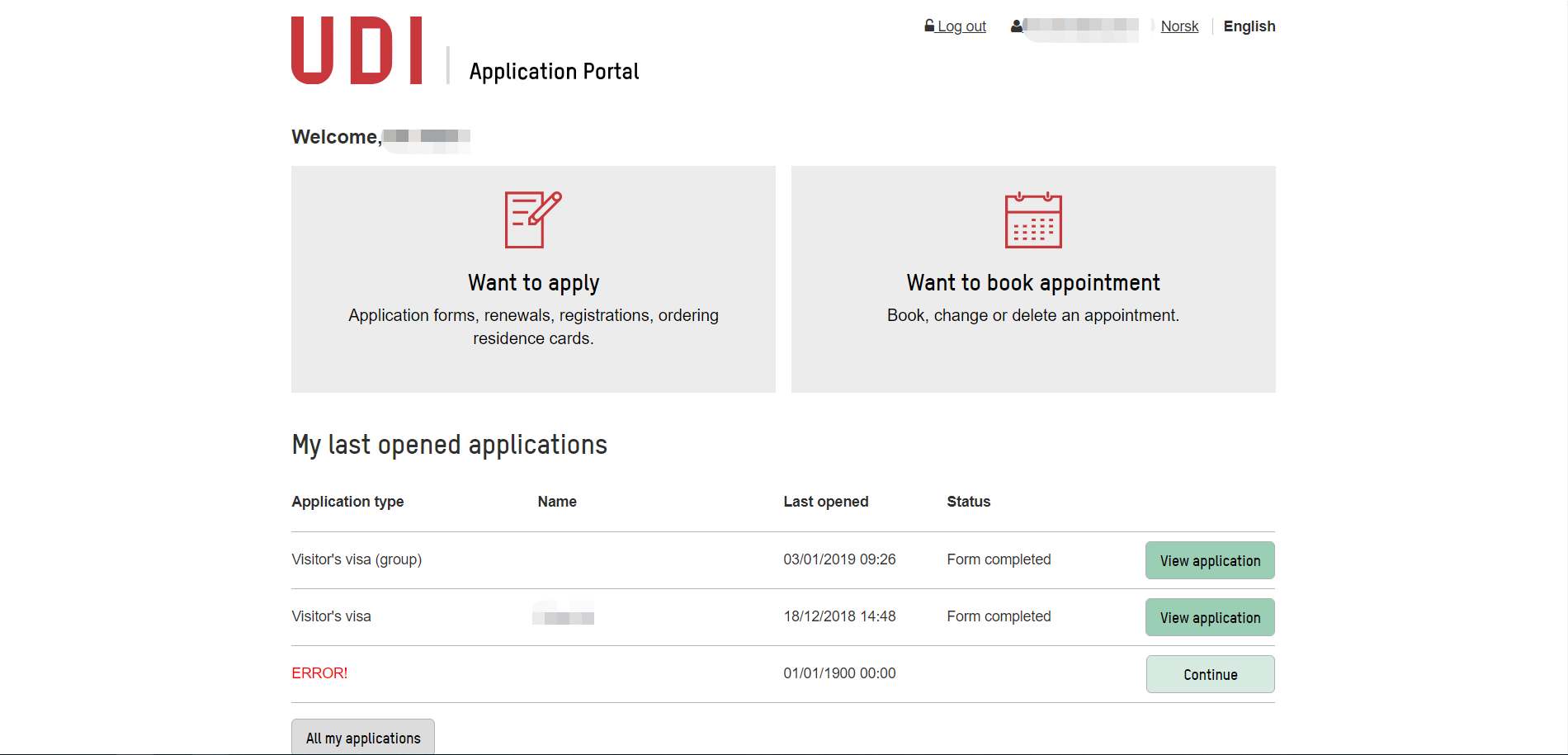This screenshot has width=1568, height=755.
Task: Click the Application type column header
Action: point(348,502)
